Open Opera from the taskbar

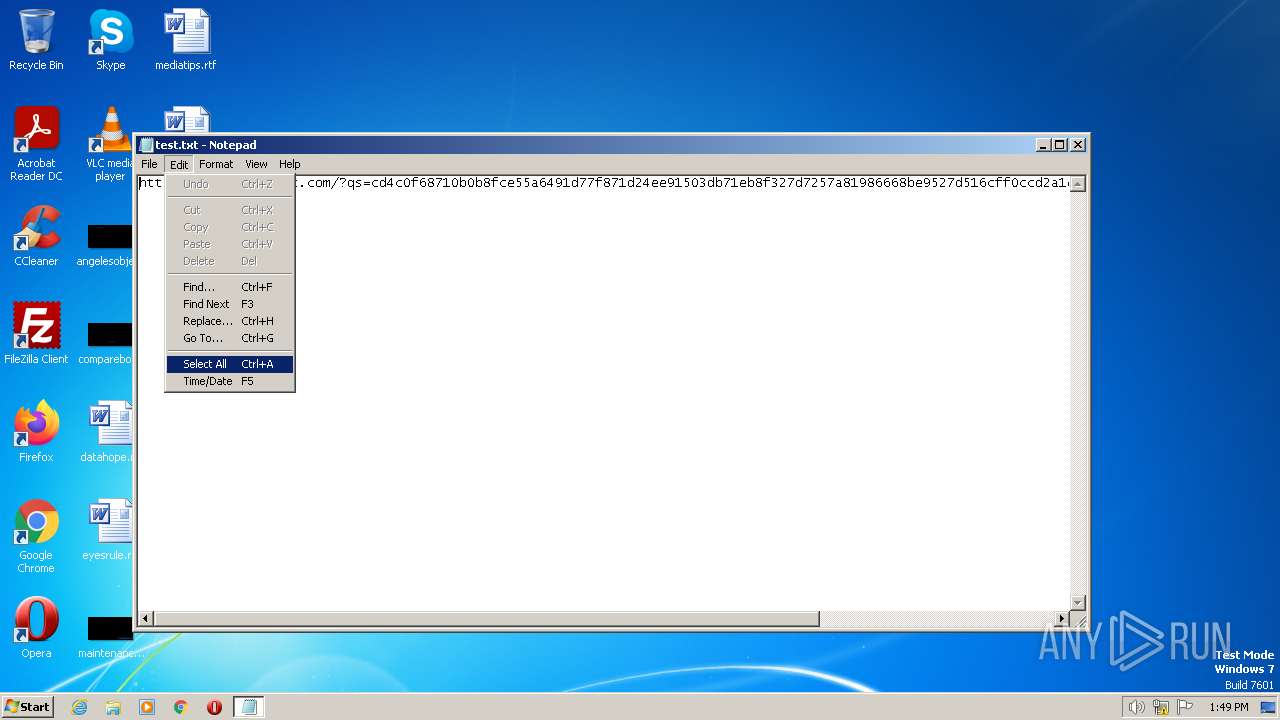214,707
